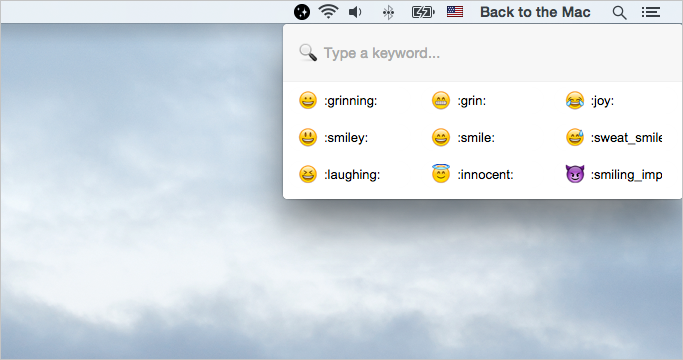
Task: Select the :laughing: label
Action: coord(352,175)
